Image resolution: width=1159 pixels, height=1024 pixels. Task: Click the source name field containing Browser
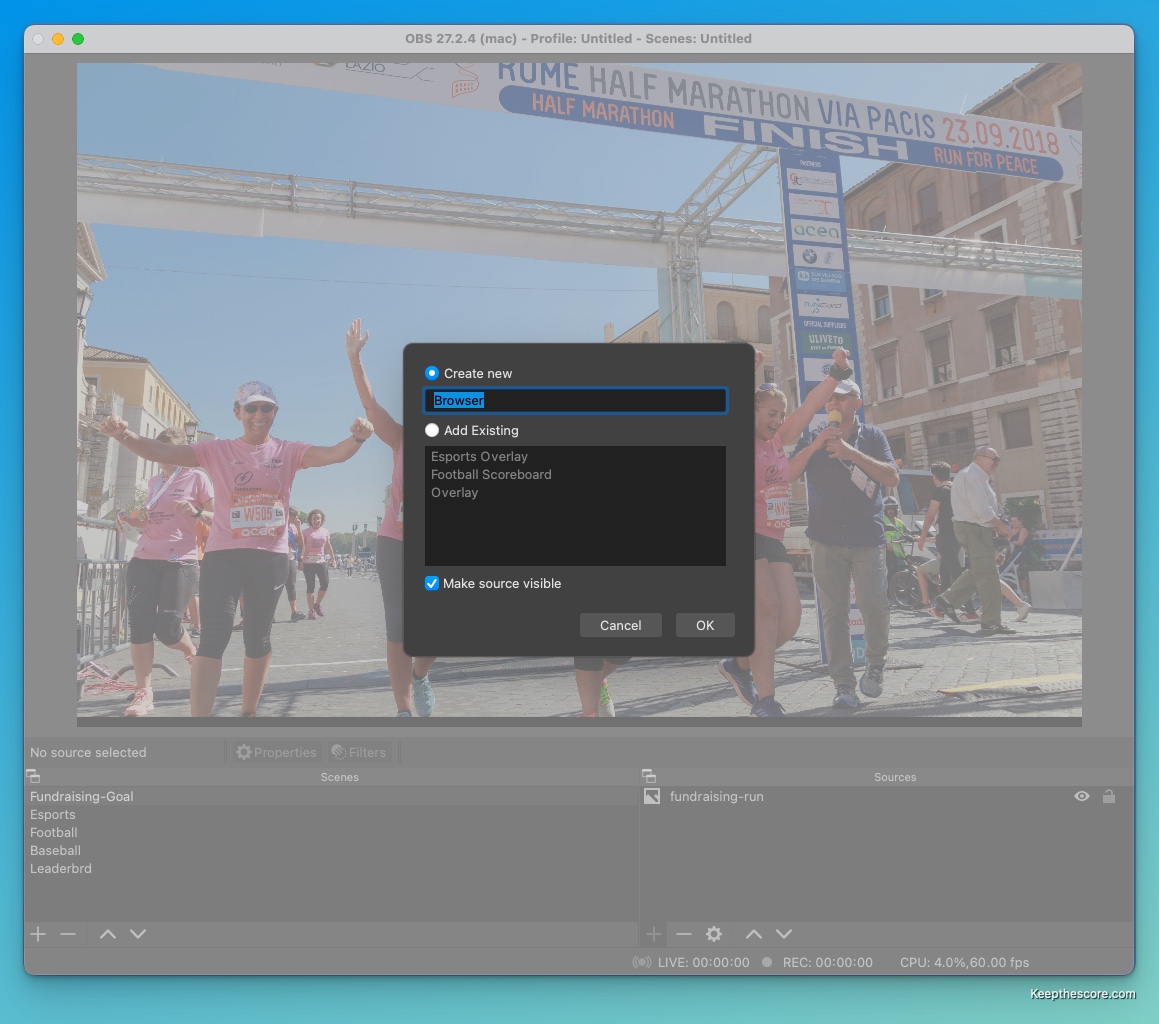(575, 400)
